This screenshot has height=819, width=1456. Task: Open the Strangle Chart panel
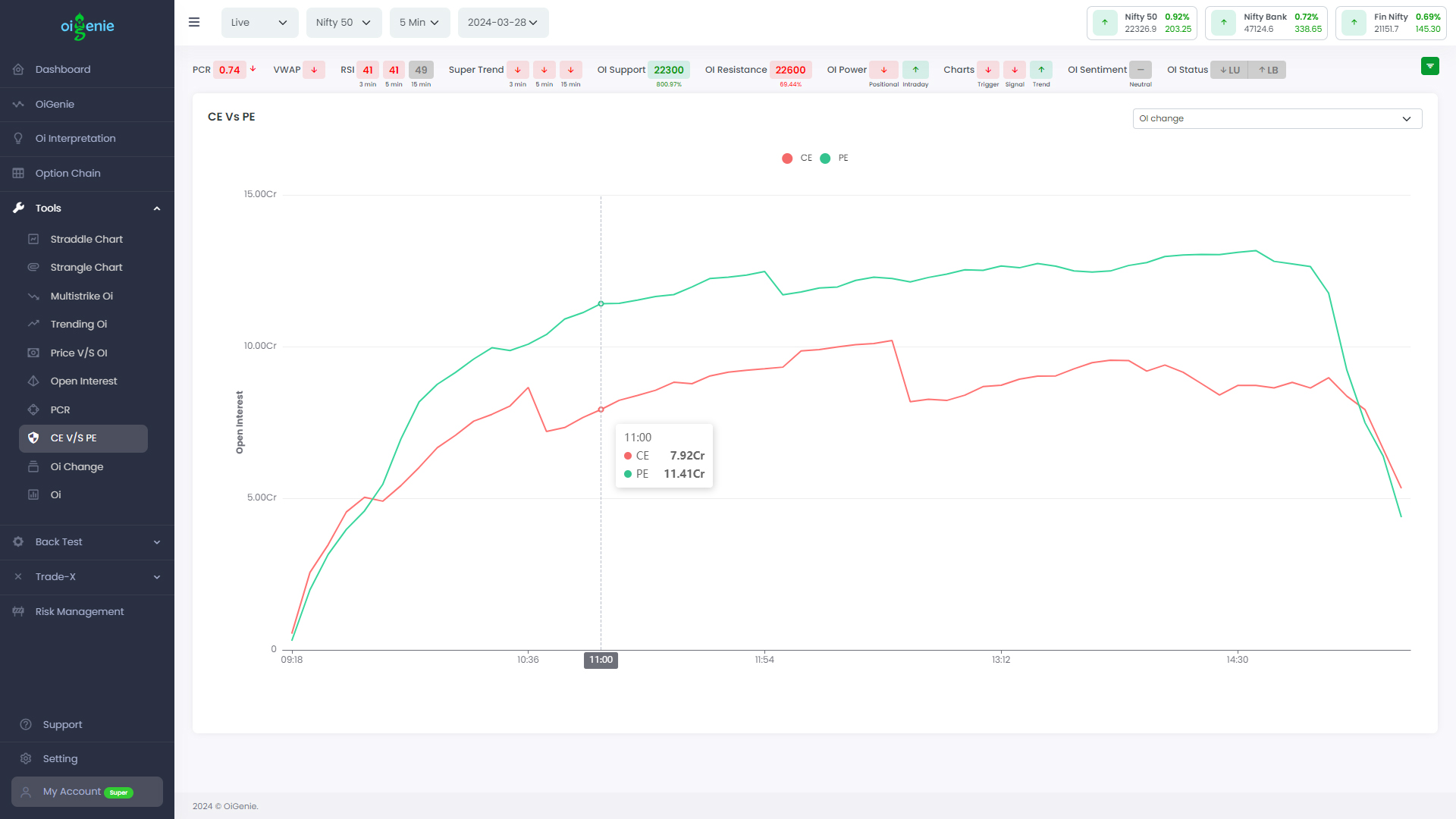pyautogui.click(x=86, y=267)
